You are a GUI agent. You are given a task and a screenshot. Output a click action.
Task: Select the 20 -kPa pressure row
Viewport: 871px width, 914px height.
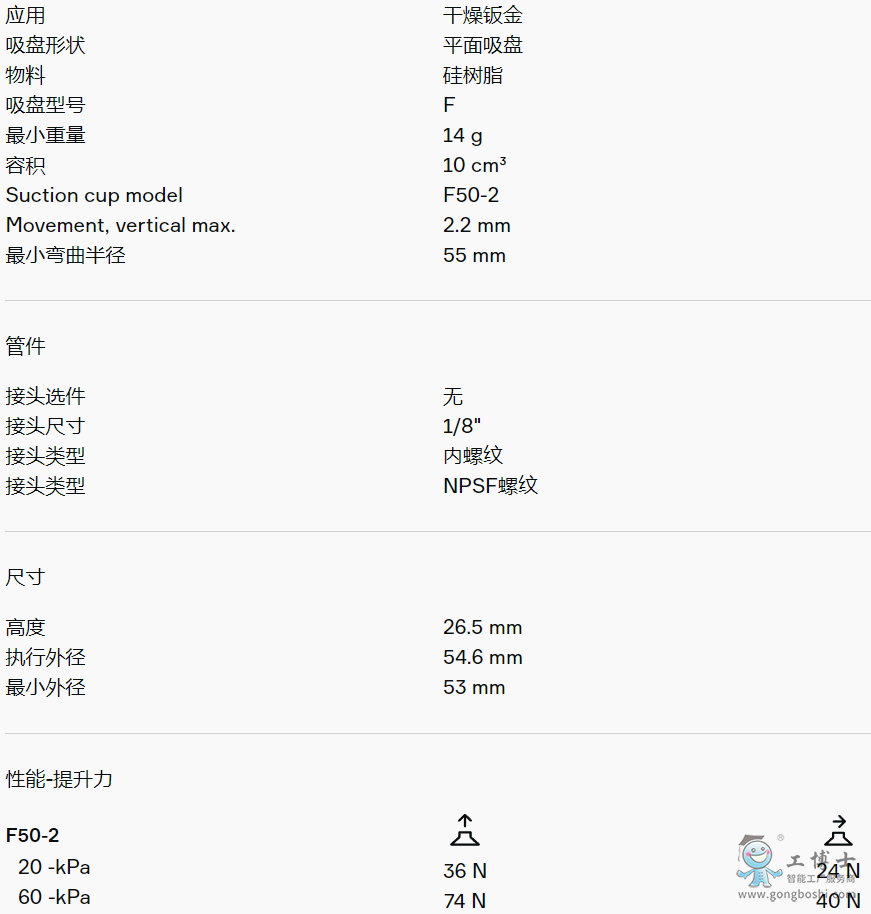tap(54, 867)
